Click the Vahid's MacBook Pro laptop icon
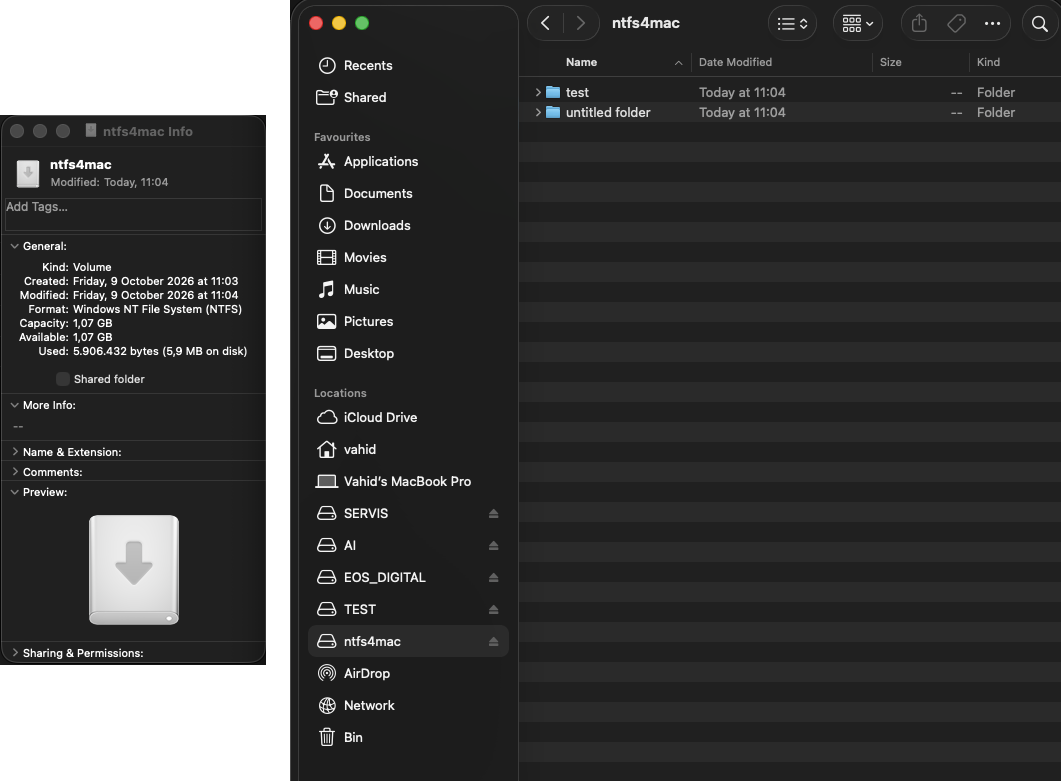 pyautogui.click(x=327, y=481)
